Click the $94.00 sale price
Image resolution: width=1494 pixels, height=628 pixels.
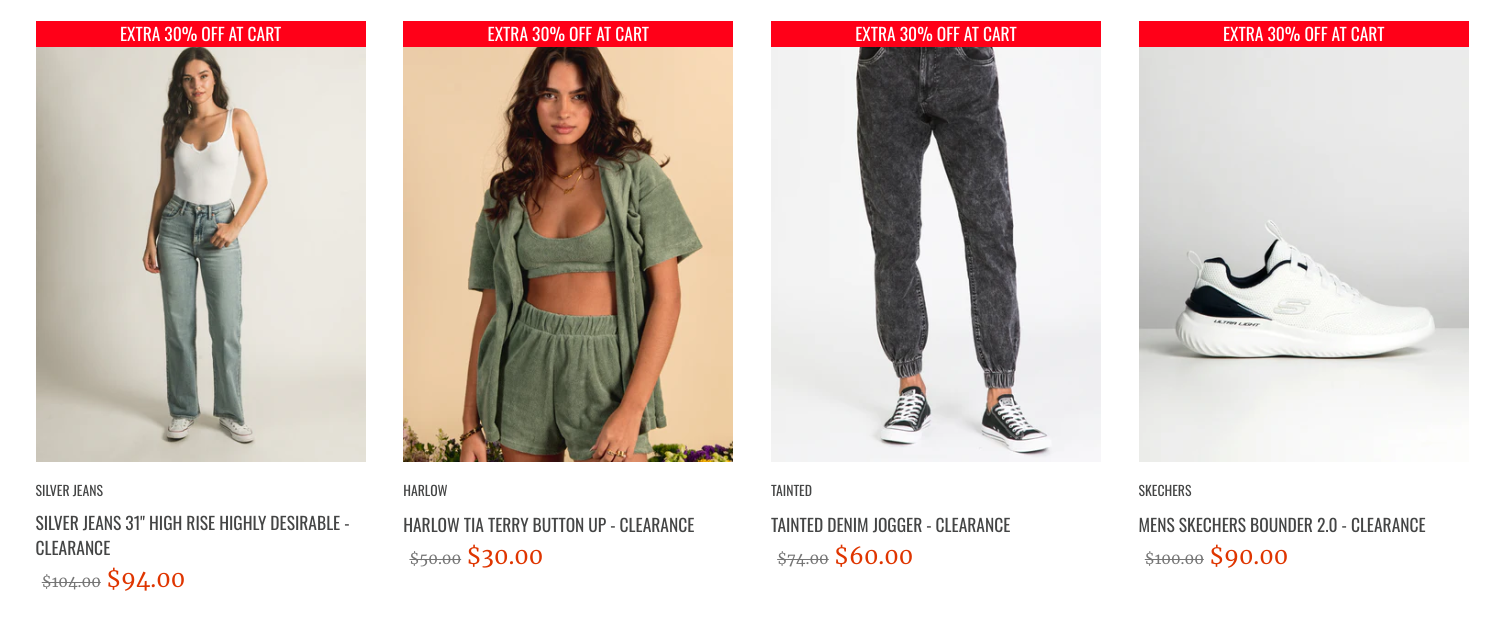146,579
